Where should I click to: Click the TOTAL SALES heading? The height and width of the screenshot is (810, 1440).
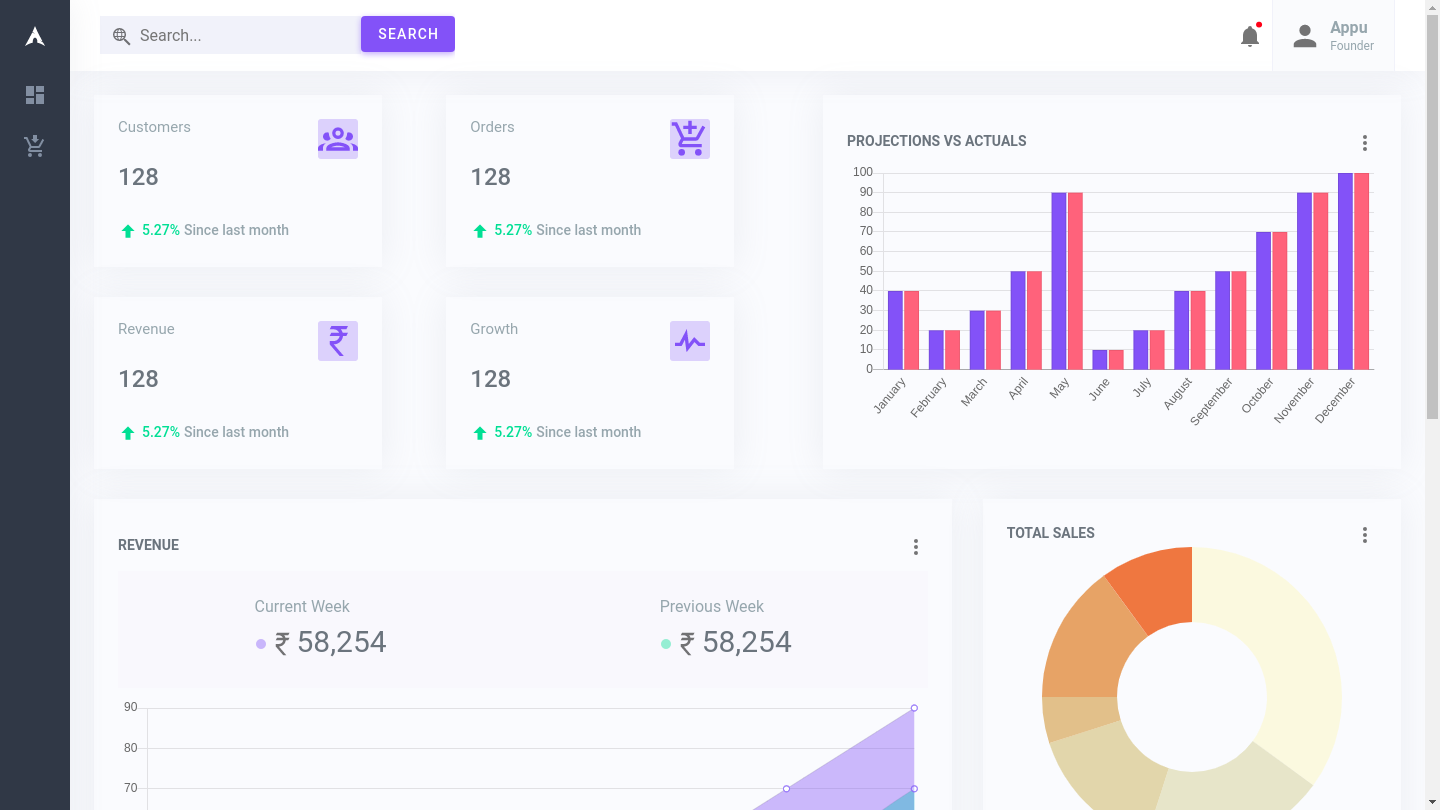pyautogui.click(x=1051, y=533)
